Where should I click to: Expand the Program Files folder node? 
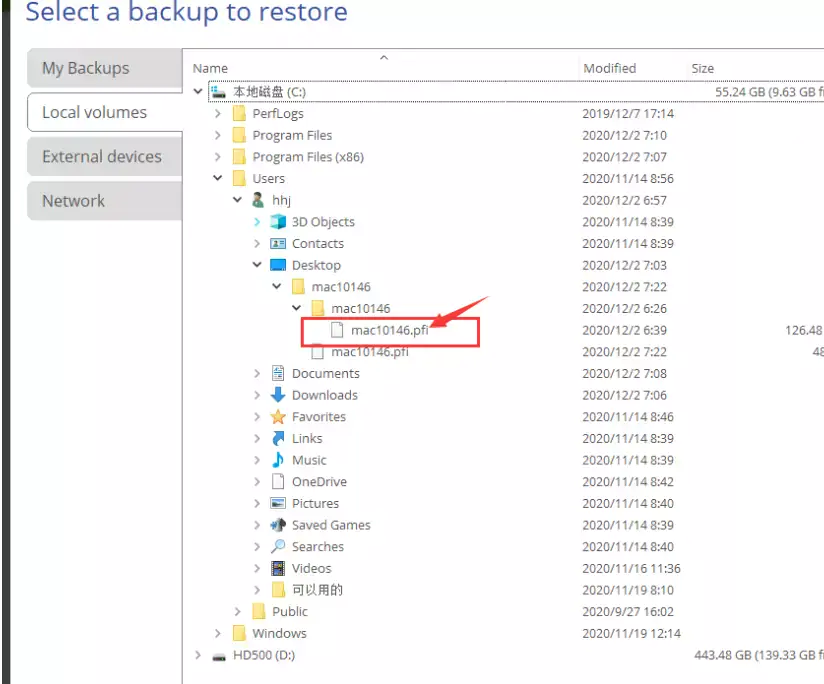tap(218, 135)
